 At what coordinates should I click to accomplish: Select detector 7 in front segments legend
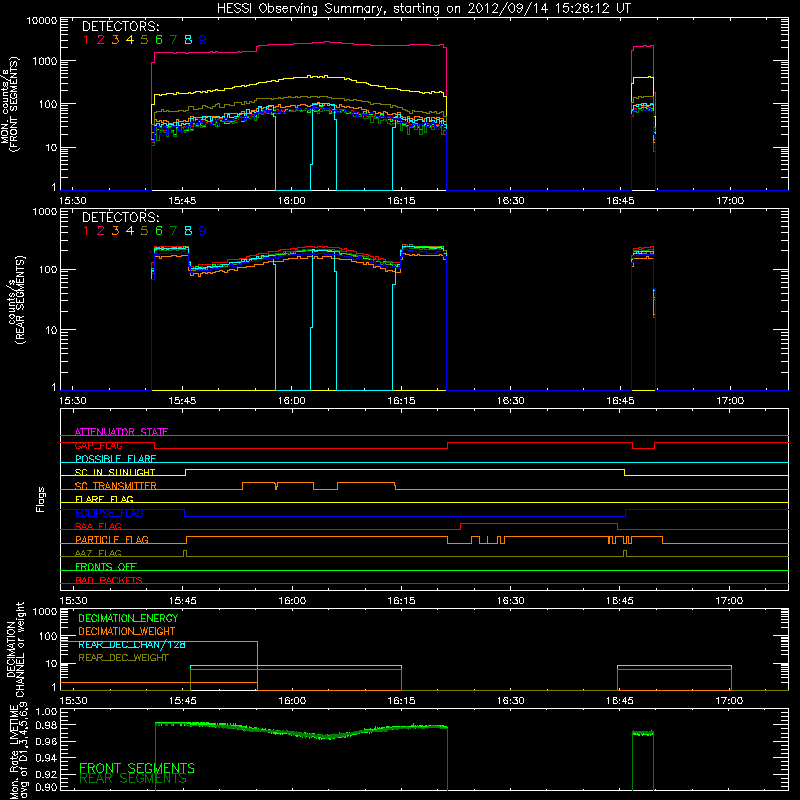coord(173,40)
